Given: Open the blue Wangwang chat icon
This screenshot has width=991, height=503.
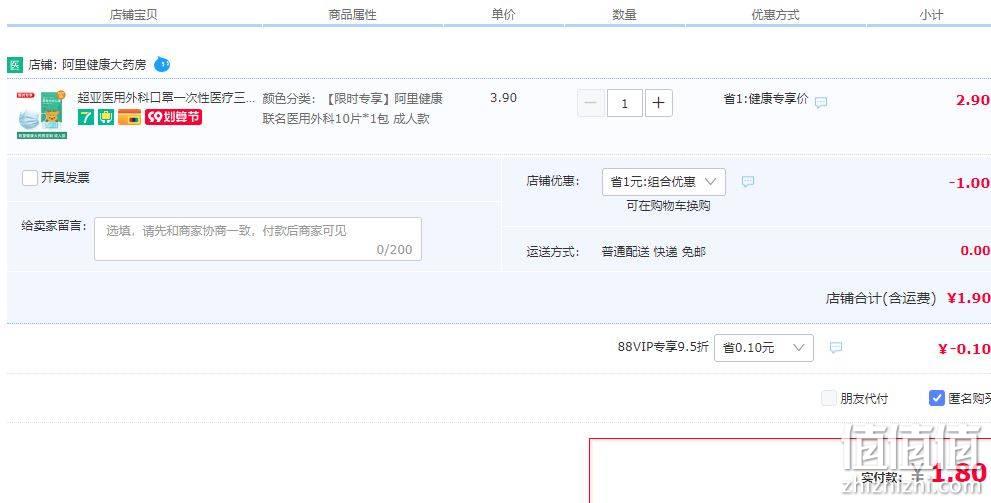Looking at the screenshot, I should pyautogui.click(x=162, y=64).
